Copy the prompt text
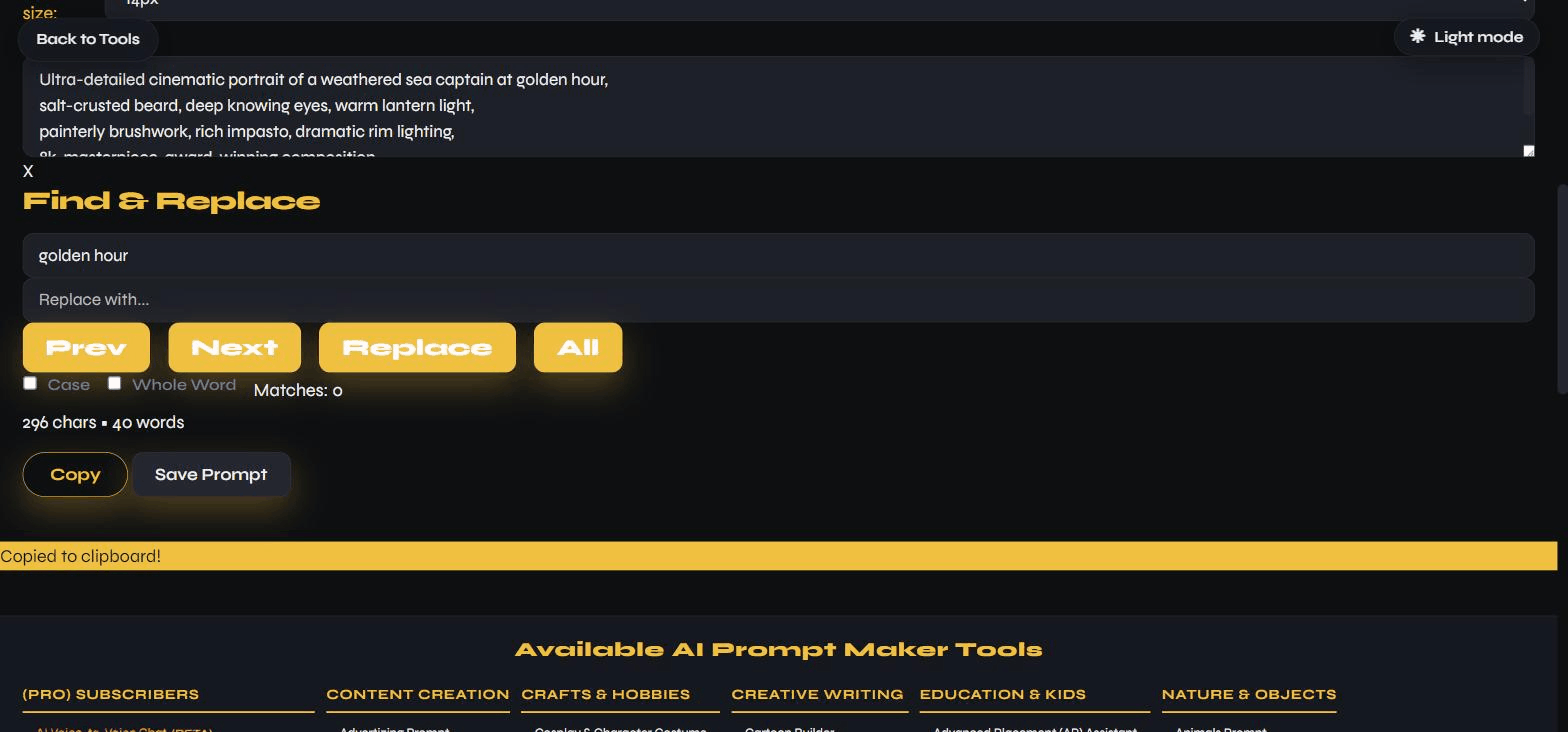Screen dimensions: 1568x732 click(x=75, y=474)
